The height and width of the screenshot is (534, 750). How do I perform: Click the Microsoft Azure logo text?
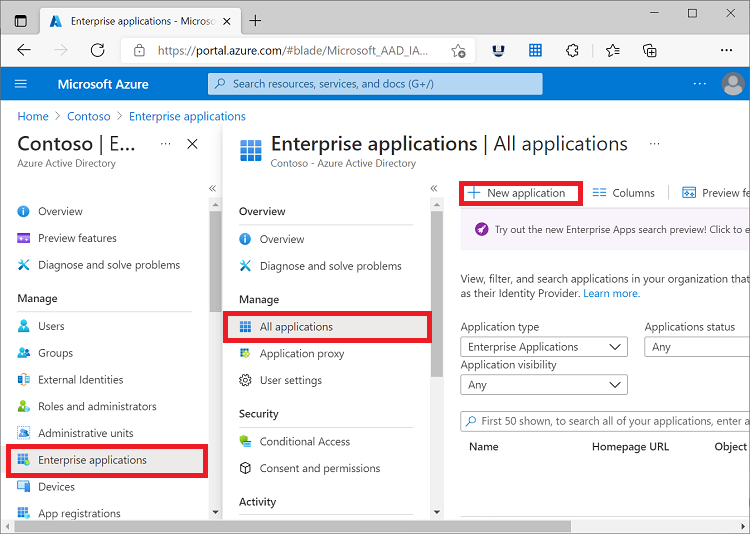(x=103, y=84)
